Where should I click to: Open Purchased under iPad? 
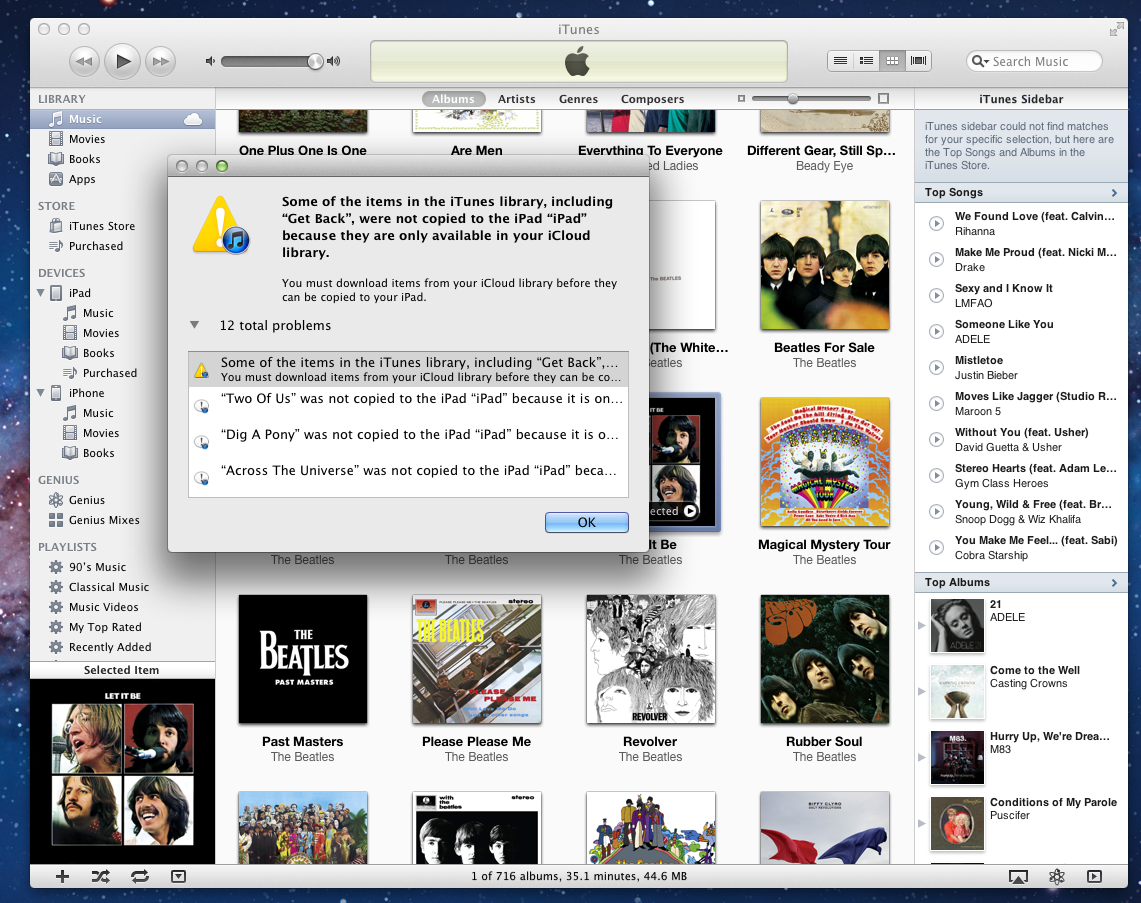(109, 373)
